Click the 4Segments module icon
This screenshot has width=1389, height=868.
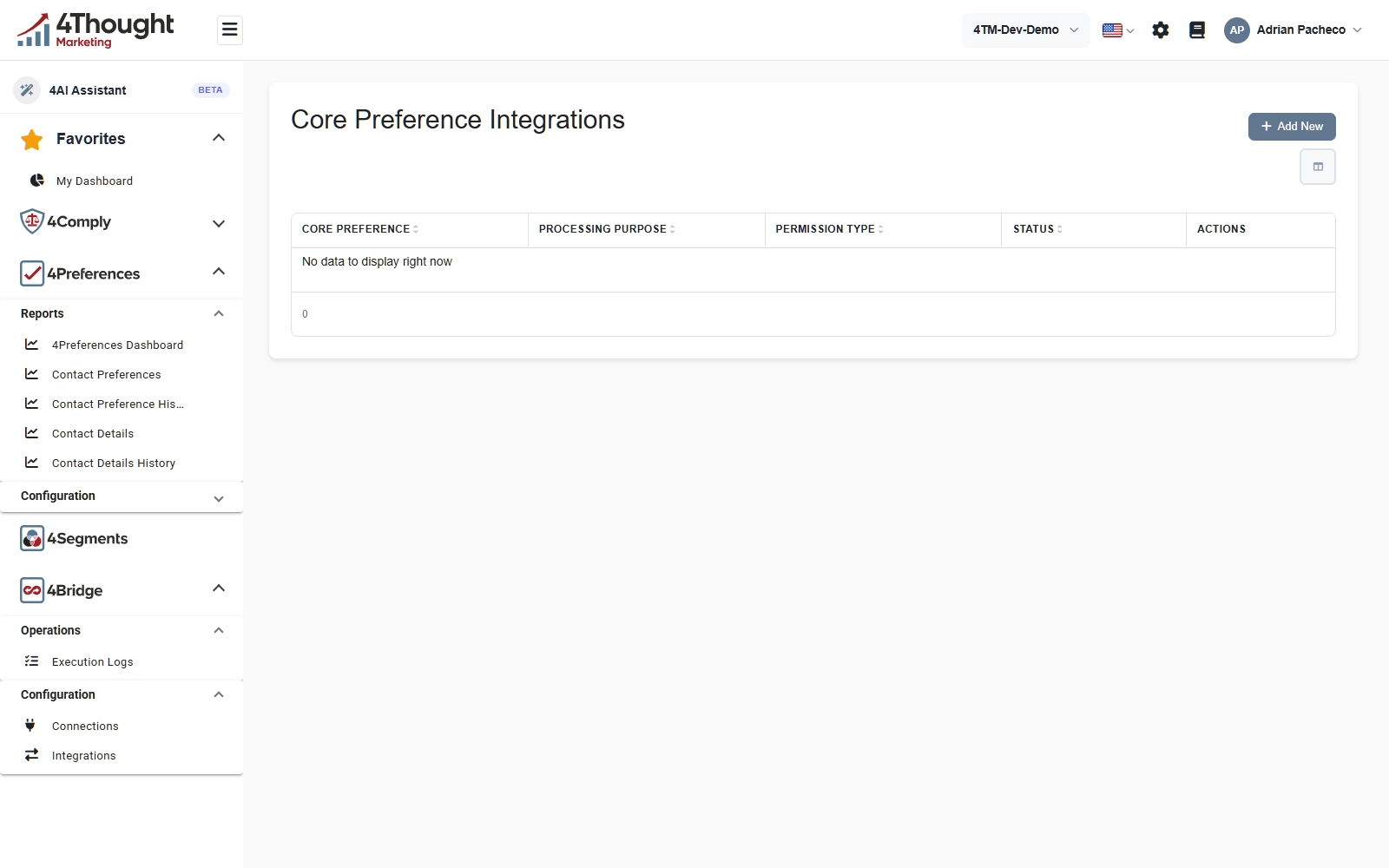32,538
